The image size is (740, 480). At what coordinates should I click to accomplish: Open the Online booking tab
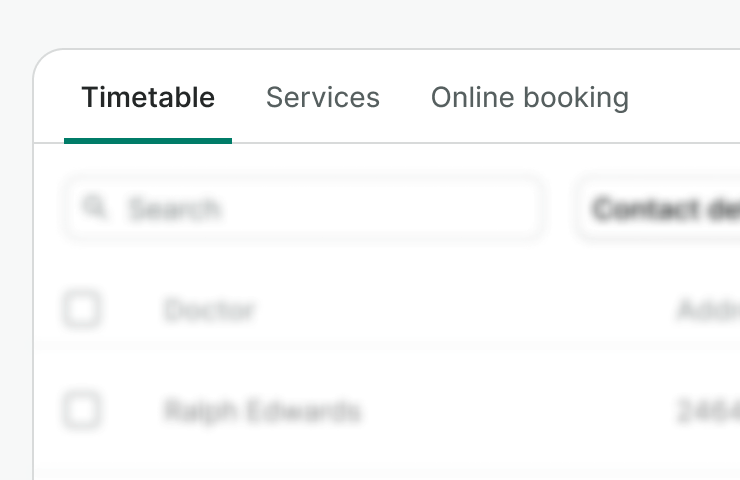pos(529,98)
